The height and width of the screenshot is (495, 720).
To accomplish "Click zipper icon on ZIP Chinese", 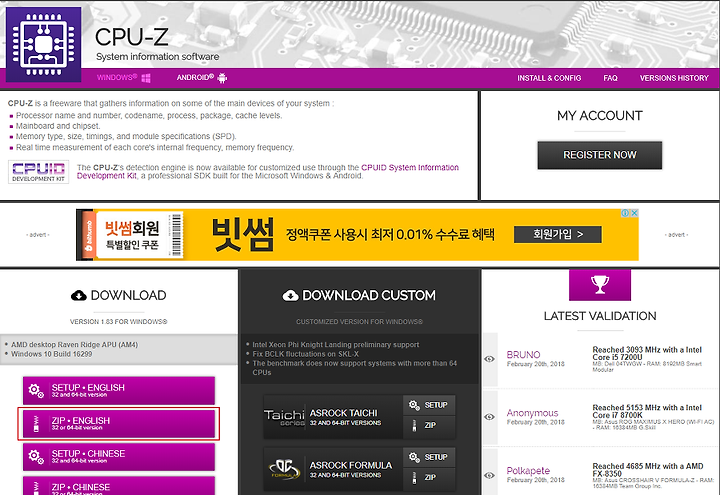I will (x=36, y=488).
